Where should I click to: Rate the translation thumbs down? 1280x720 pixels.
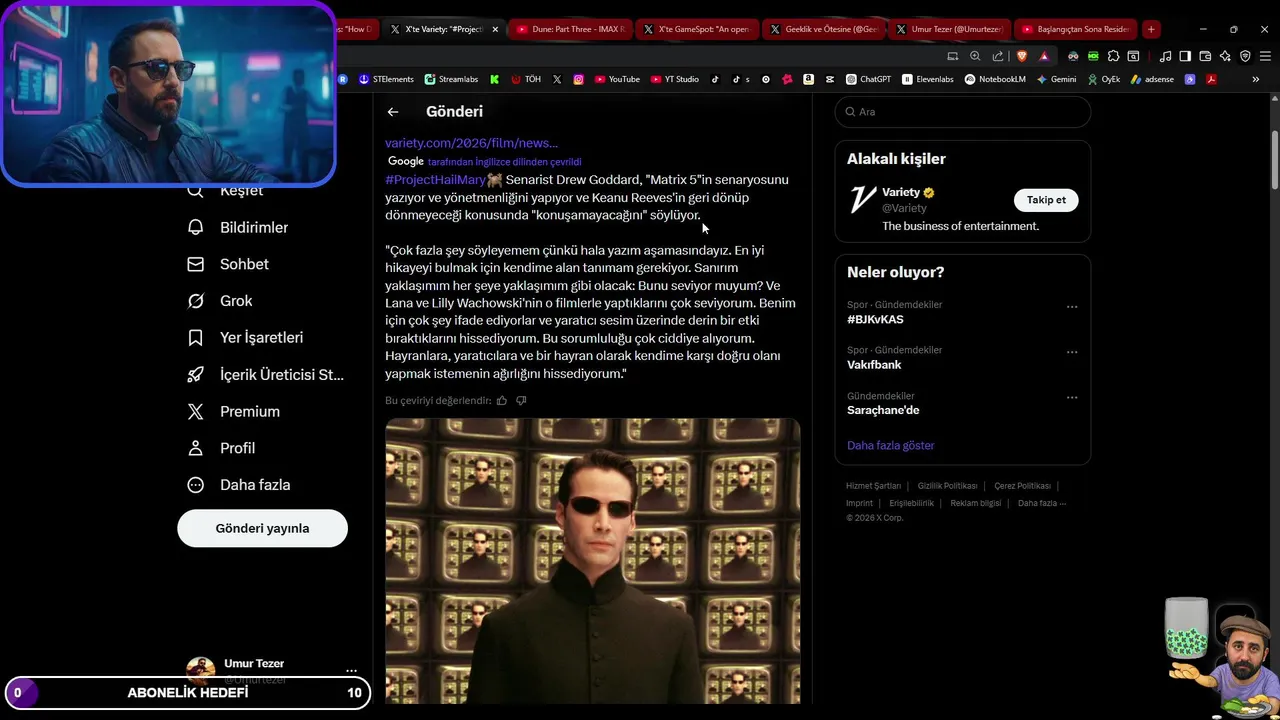click(521, 400)
